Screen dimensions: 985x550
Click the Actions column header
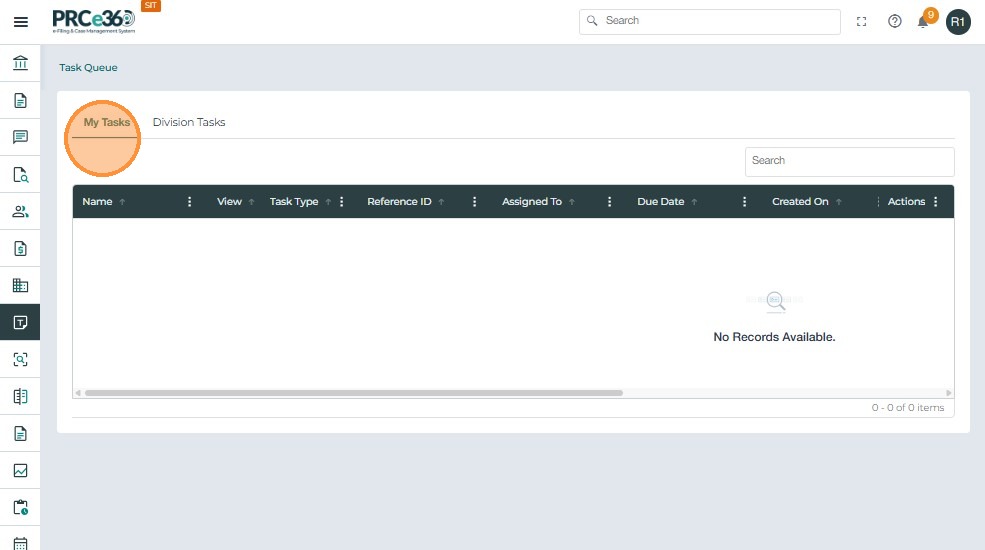[x=906, y=202]
